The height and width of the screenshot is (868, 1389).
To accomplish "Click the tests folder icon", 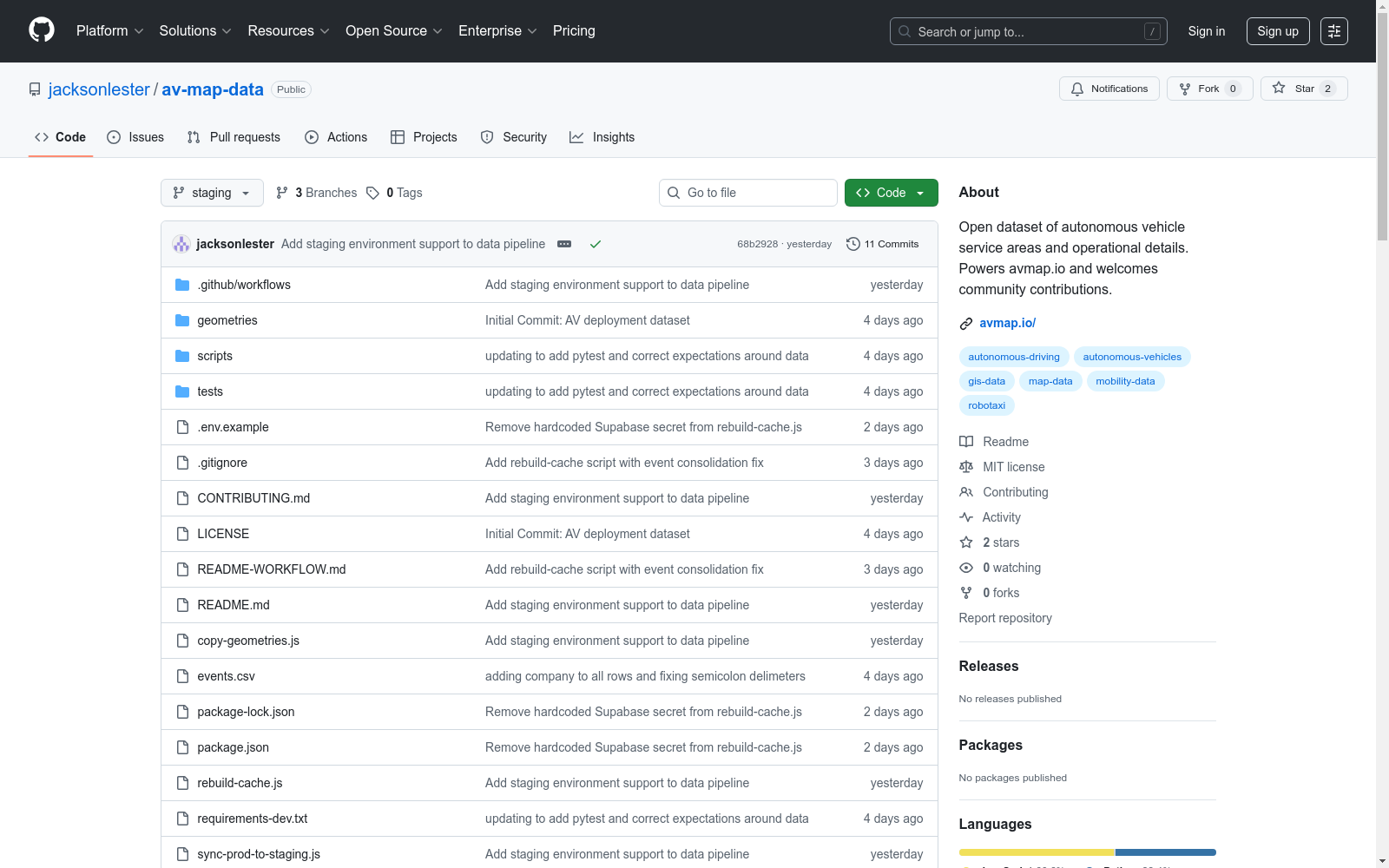I will coord(182,391).
